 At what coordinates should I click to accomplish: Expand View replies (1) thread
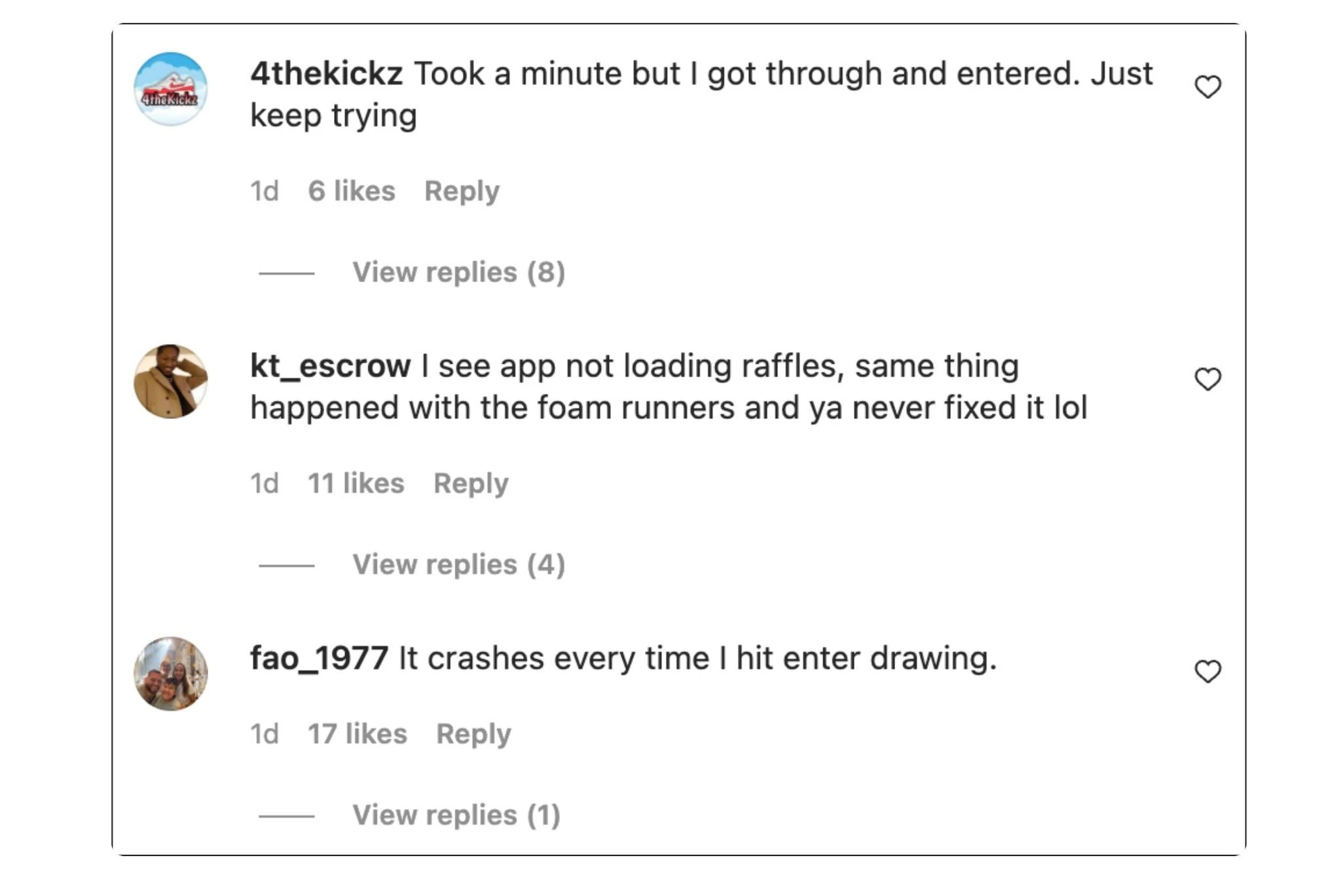point(456,815)
